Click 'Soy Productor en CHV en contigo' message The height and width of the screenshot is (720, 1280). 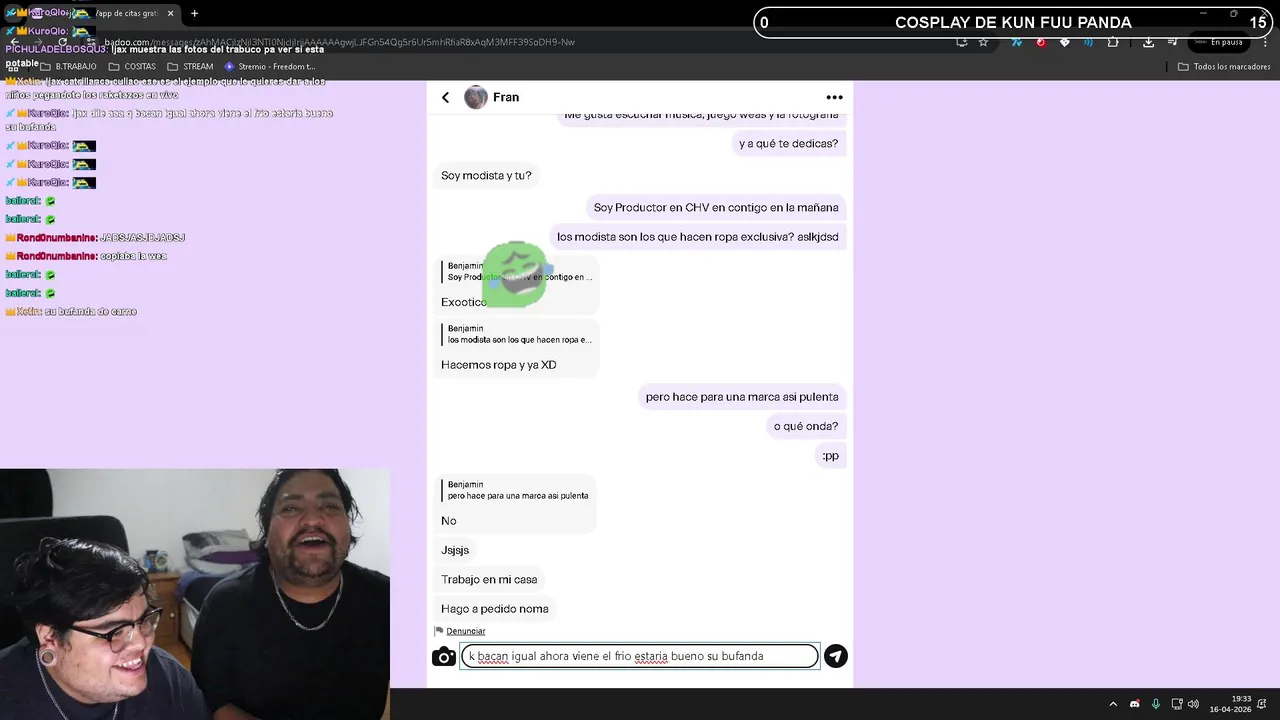[716, 207]
